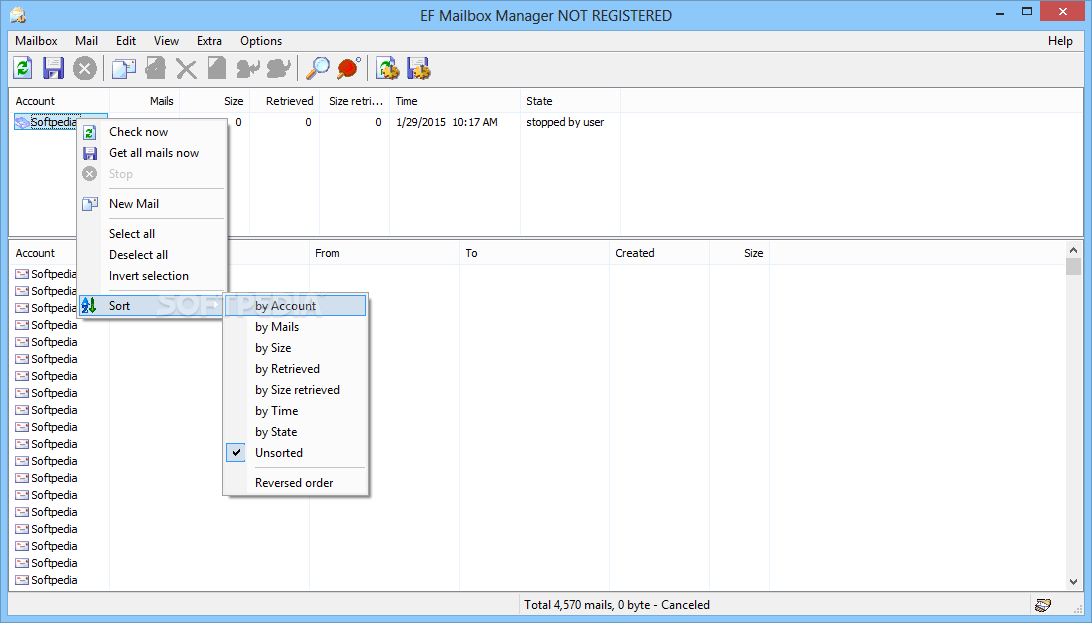Choose Invert selection in context menu
1092x623 pixels.
tap(152, 276)
